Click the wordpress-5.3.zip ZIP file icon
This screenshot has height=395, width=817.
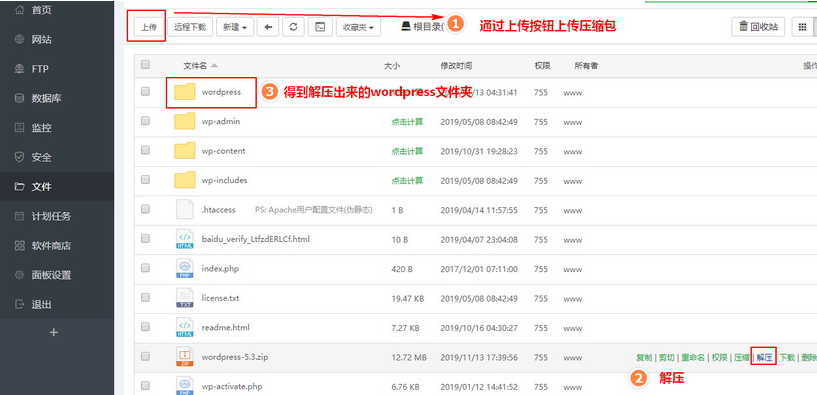coord(184,357)
